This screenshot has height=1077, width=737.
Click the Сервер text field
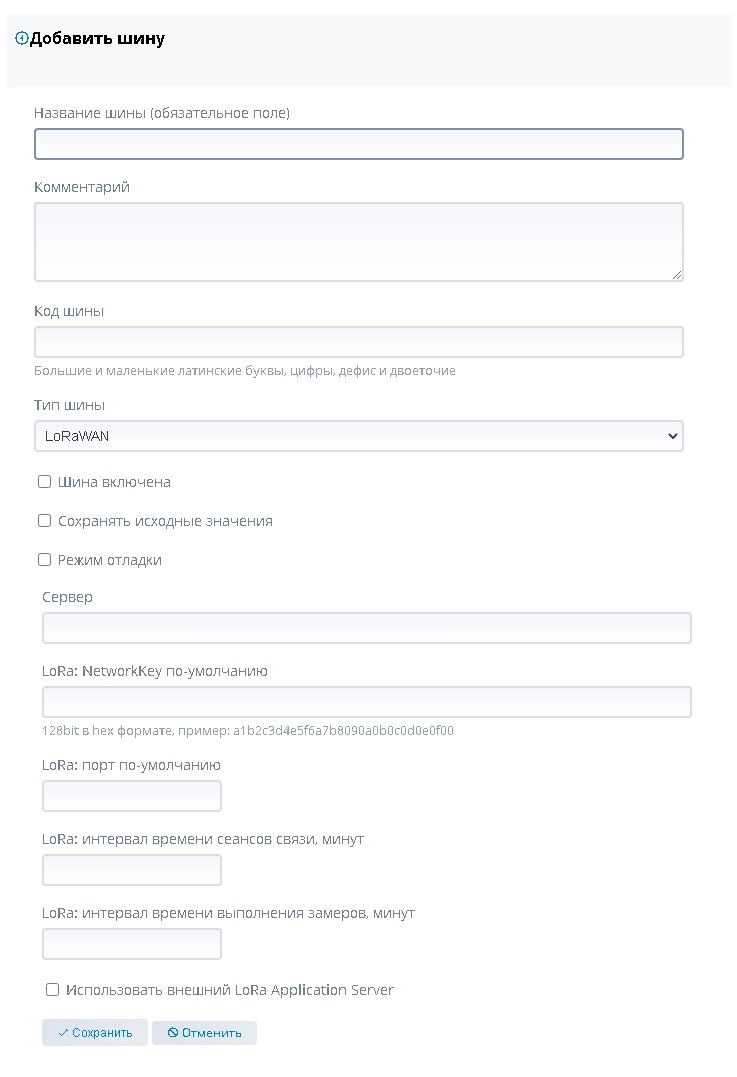366,628
